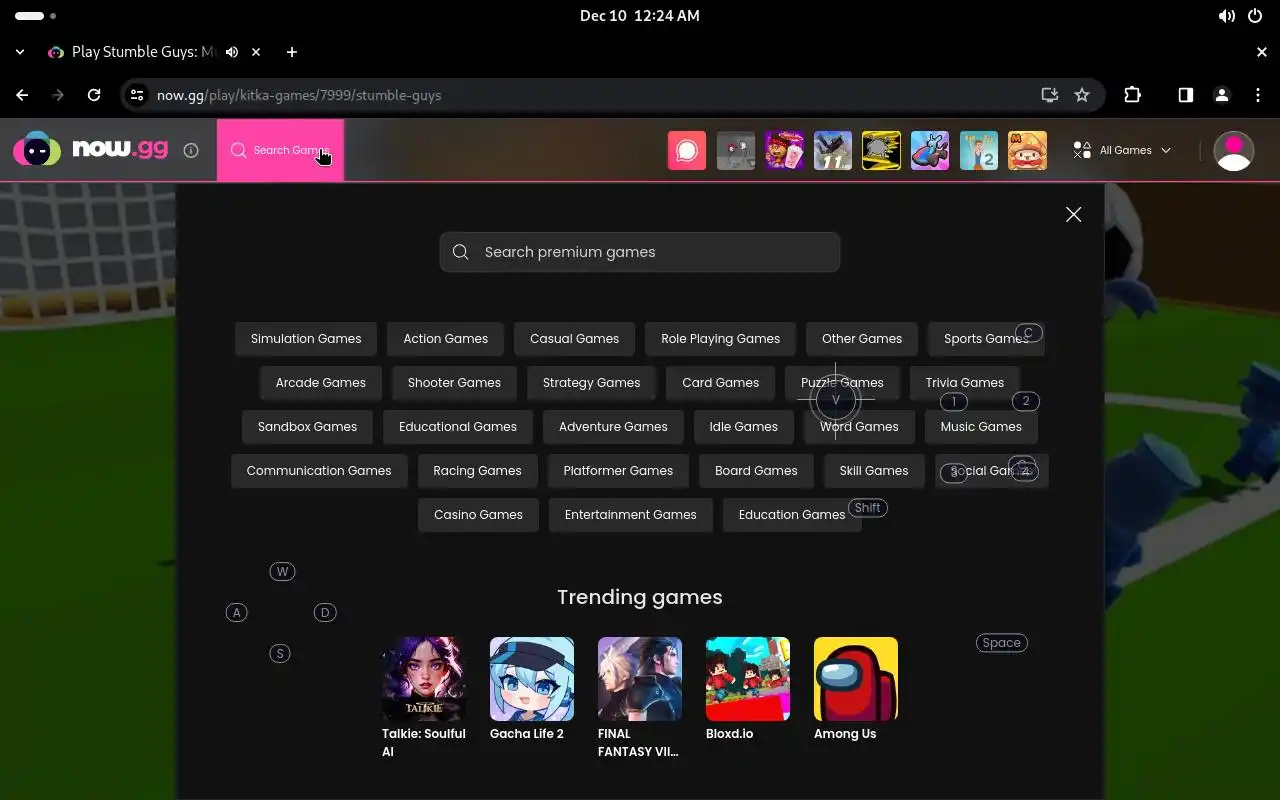
Task: Select the Educational Games category
Action: tap(458, 426)
